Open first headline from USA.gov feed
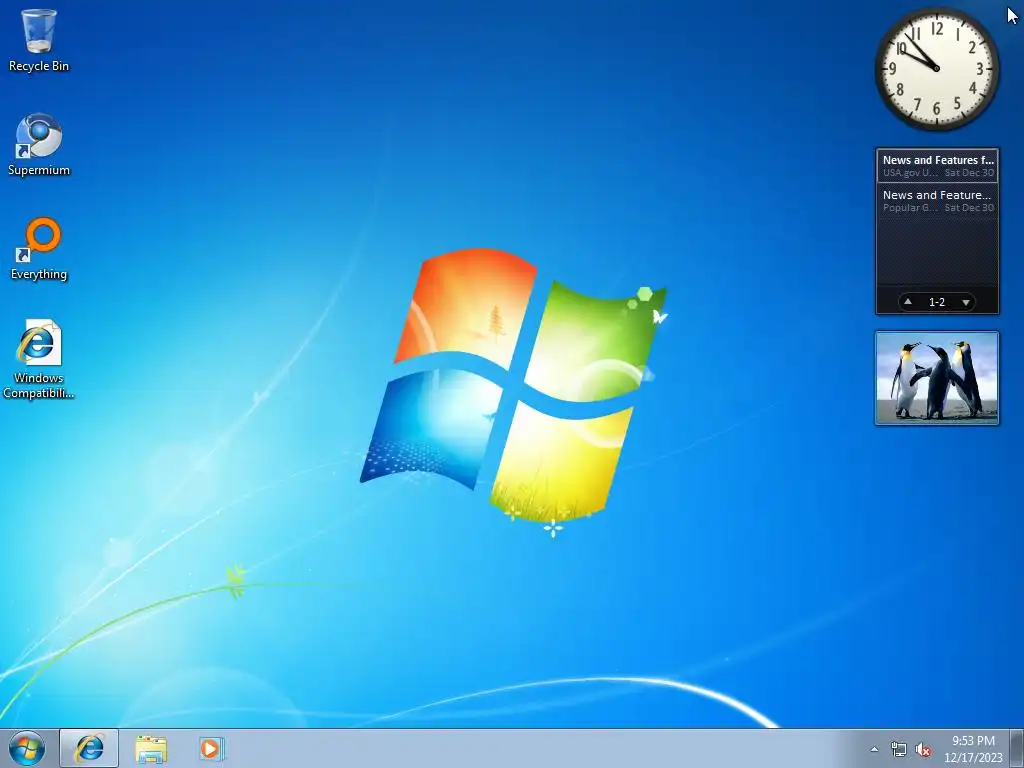The image size is (1024, 768). pos(937,166)
